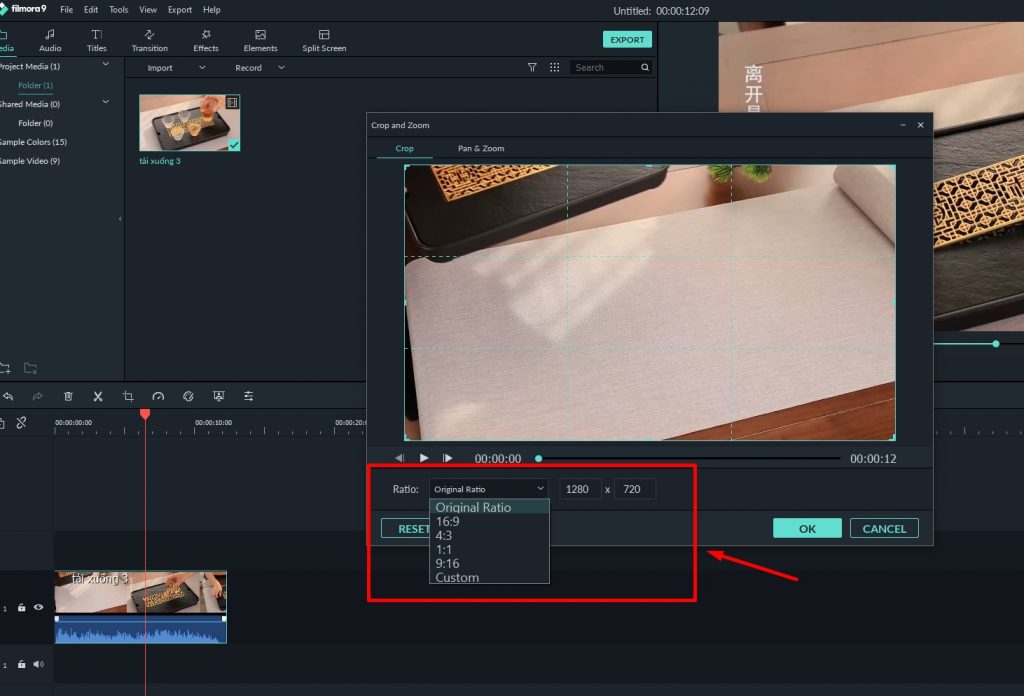Image resolution: width=1024 pixels, height=696 pixels.
Task: Mute the audio track speaker toggle
Action: (x=38, y=664)
